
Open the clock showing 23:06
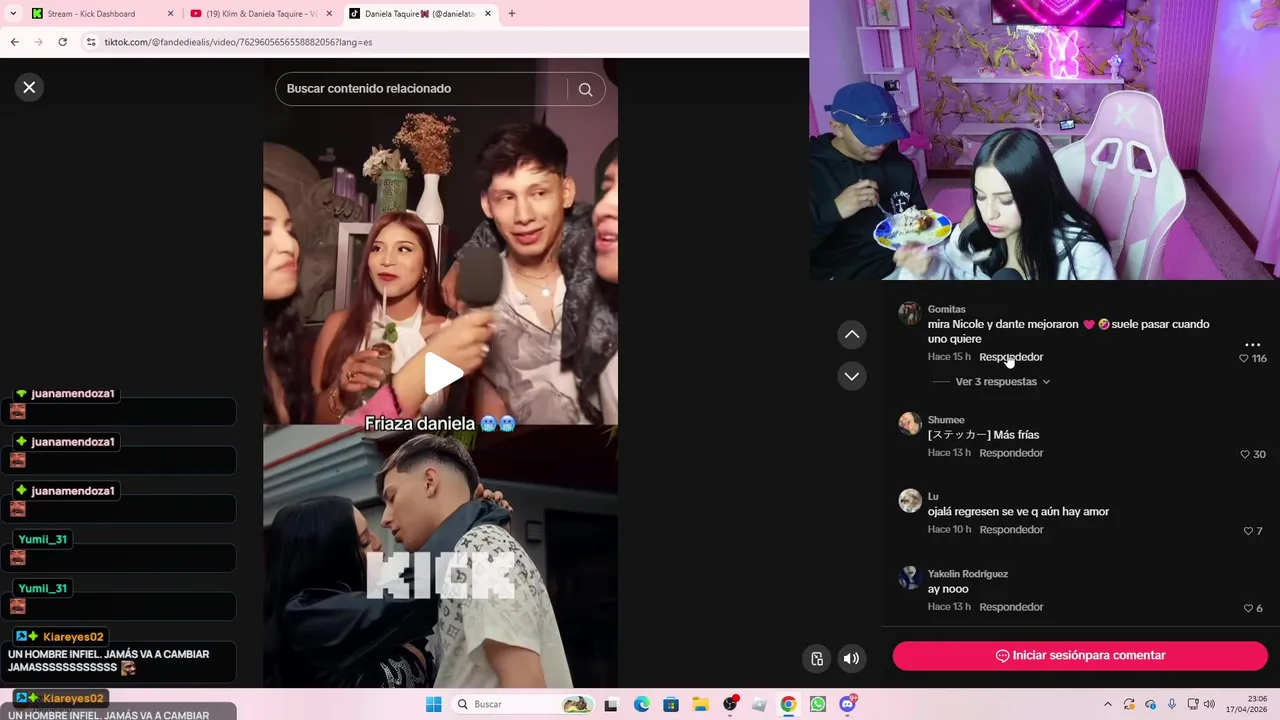pyautogui.click(x=1248, y=704)
